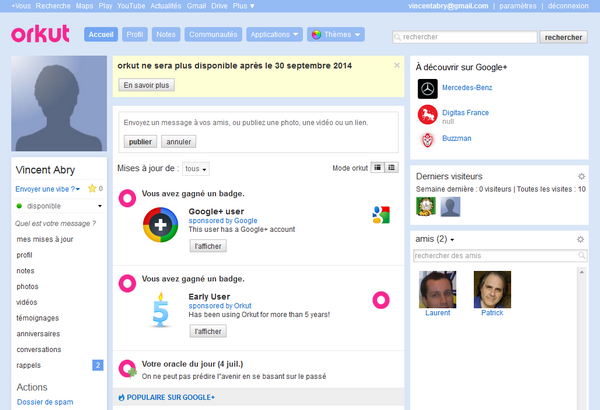The height and width of the screenshot is (410, 600).
Task: Click the Orkut sponsor ring beside the Early User badge
Action: tap(381, 300)
